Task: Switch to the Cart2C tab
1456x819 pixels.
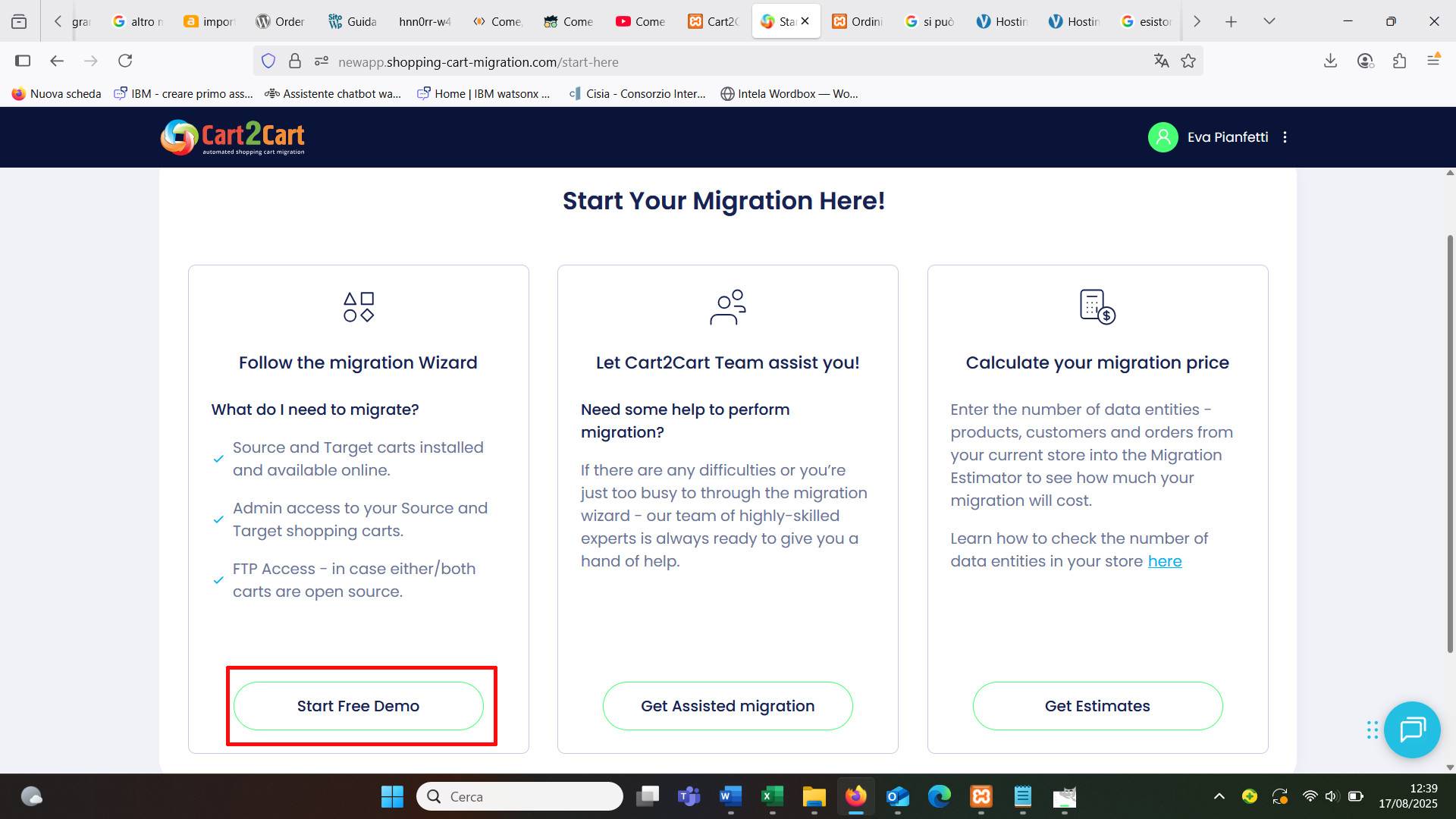Action: click(x=713, y=21)
